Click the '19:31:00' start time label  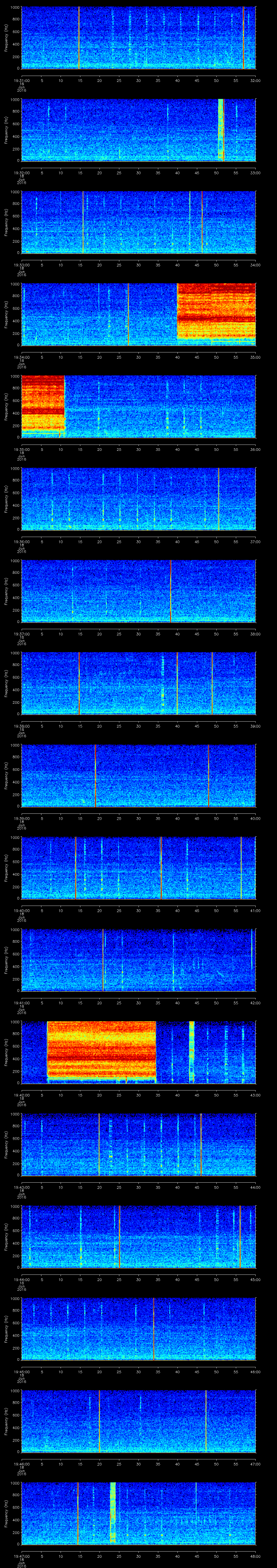[21, 80]
